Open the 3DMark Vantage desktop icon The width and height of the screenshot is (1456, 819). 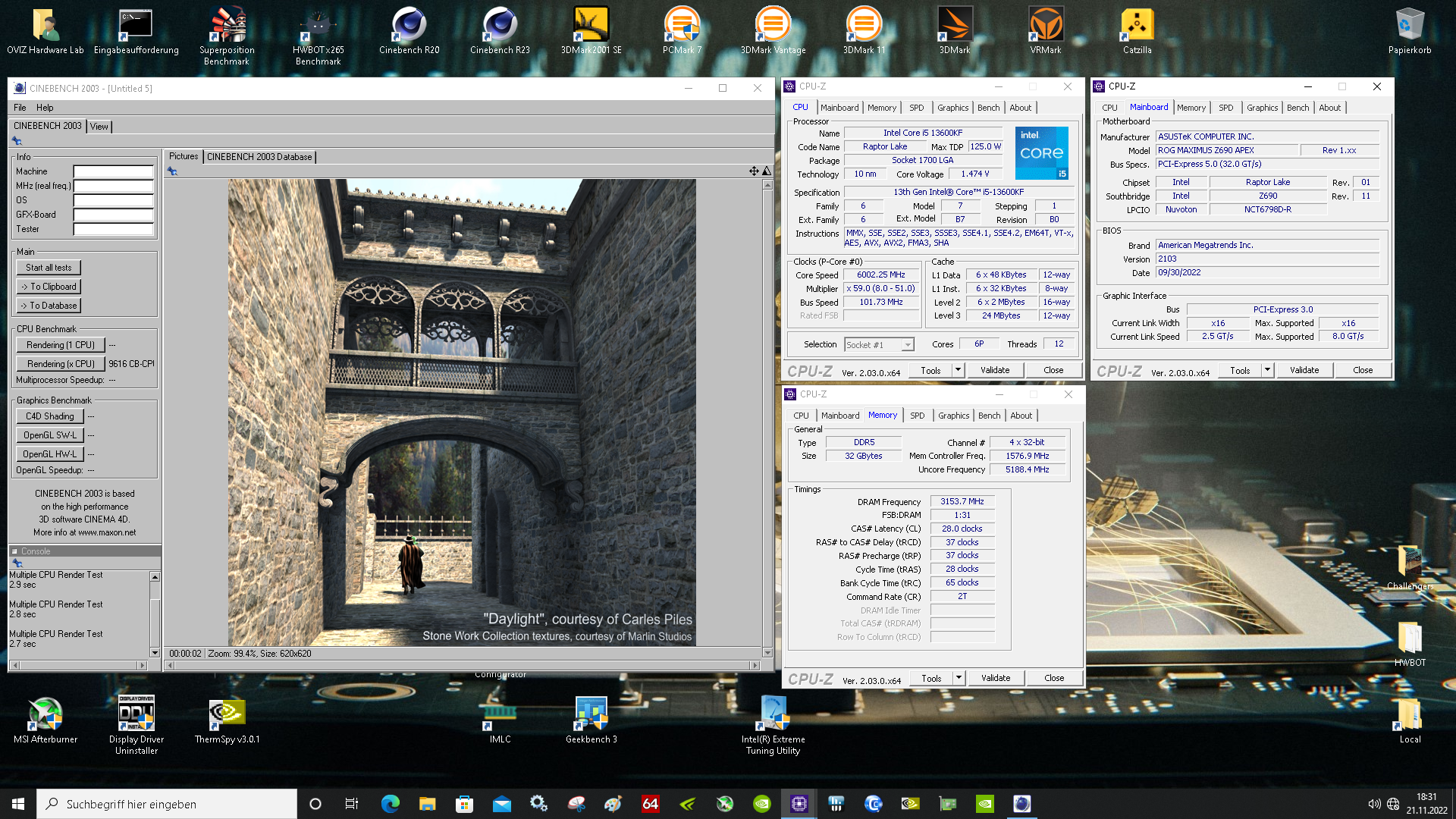pos(773,30)
